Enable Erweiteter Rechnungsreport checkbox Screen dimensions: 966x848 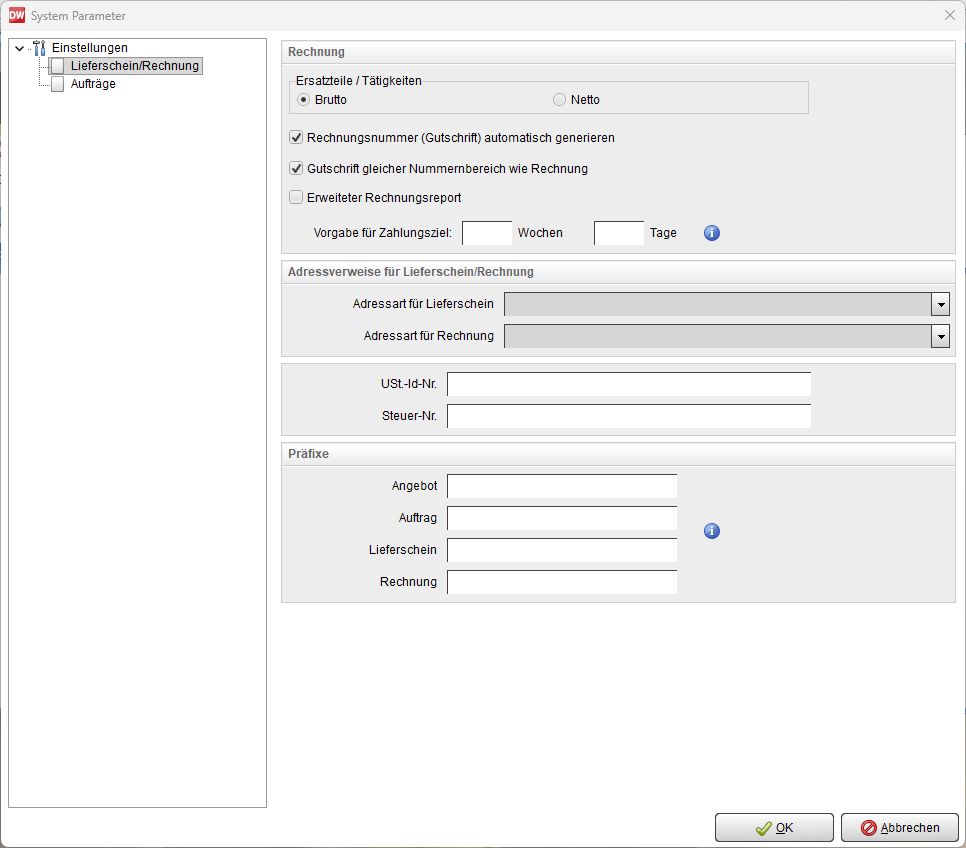tap(296, 198)
